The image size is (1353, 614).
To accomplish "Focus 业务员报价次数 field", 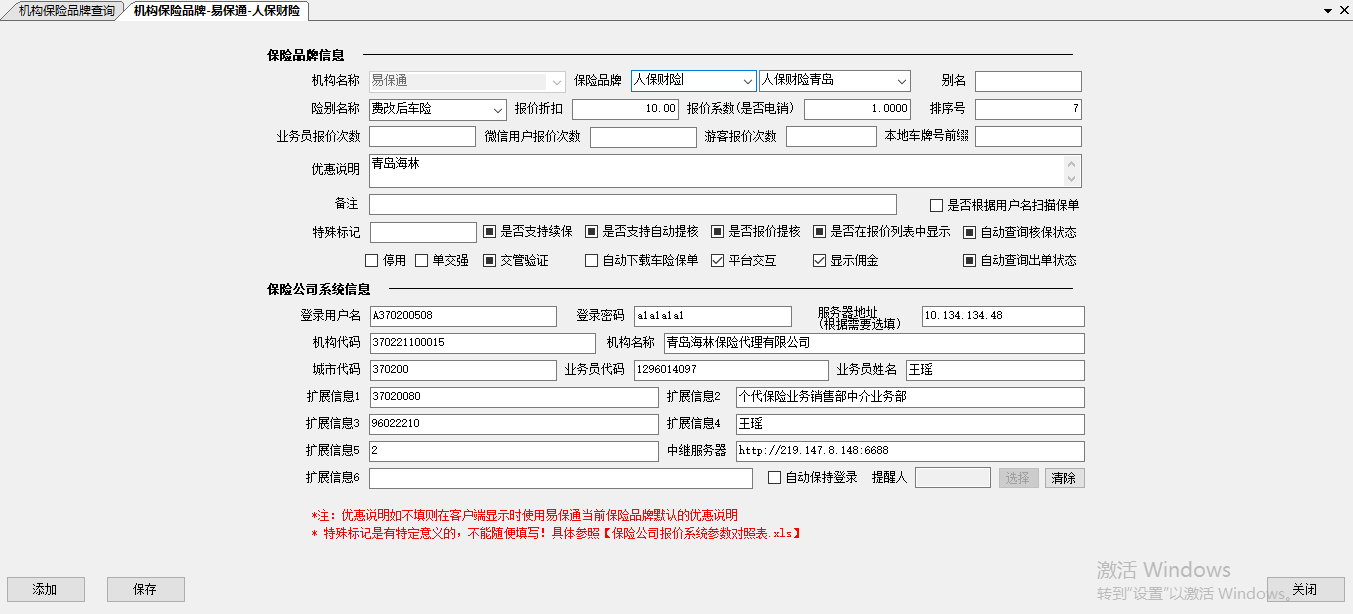I will coord(422,137).
